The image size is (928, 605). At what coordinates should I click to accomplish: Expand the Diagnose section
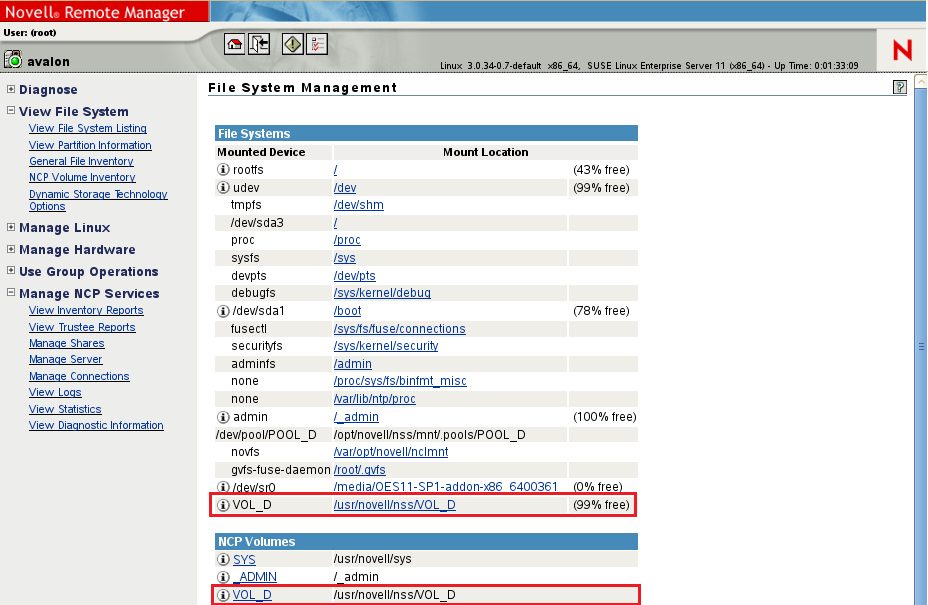coord(11,89)
